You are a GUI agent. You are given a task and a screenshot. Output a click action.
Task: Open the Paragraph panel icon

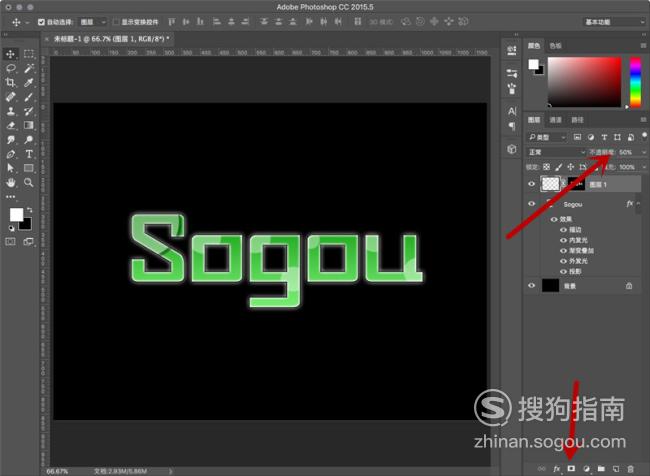coord(512,126)
